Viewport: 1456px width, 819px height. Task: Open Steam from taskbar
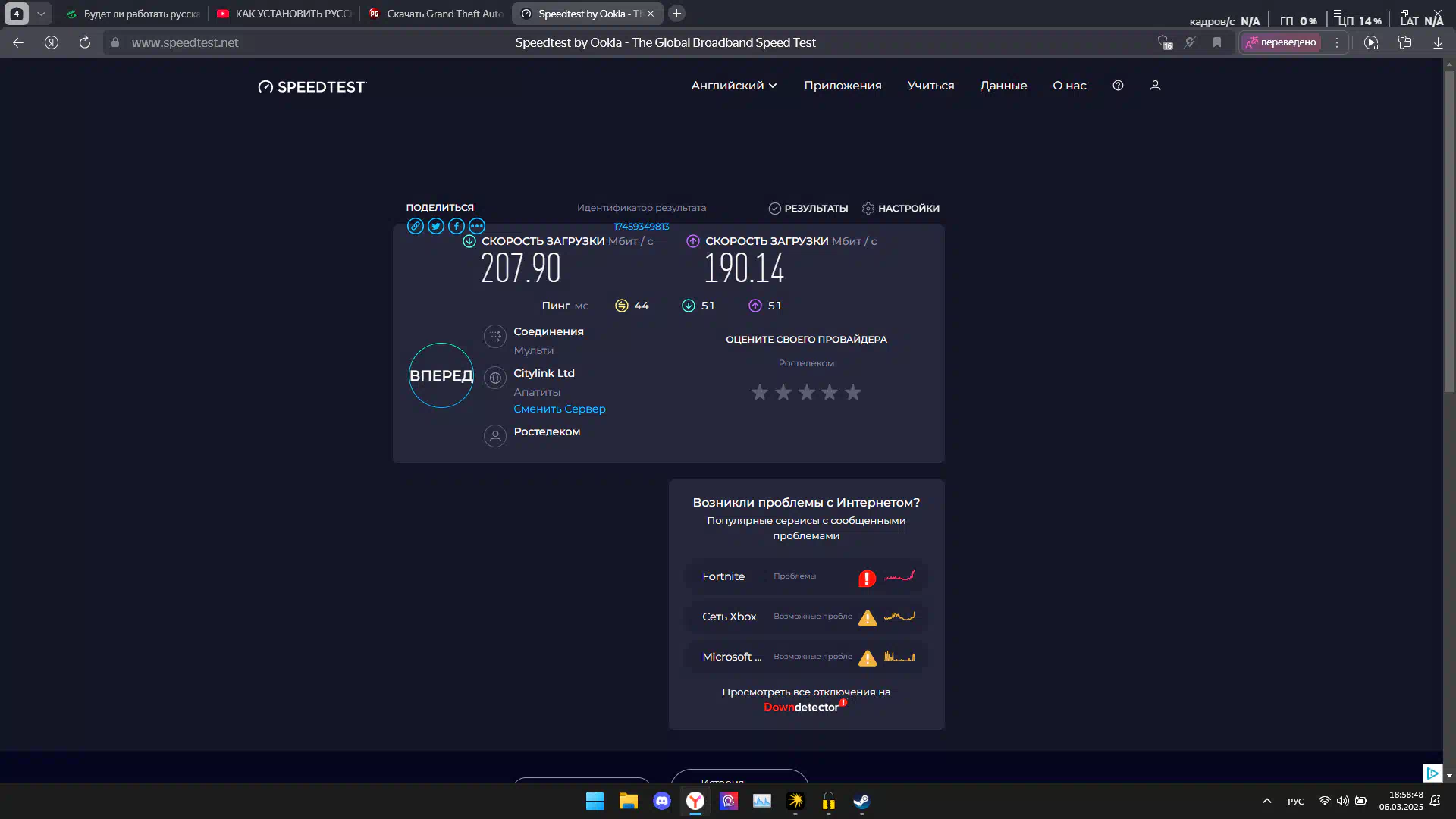[862, 801]
